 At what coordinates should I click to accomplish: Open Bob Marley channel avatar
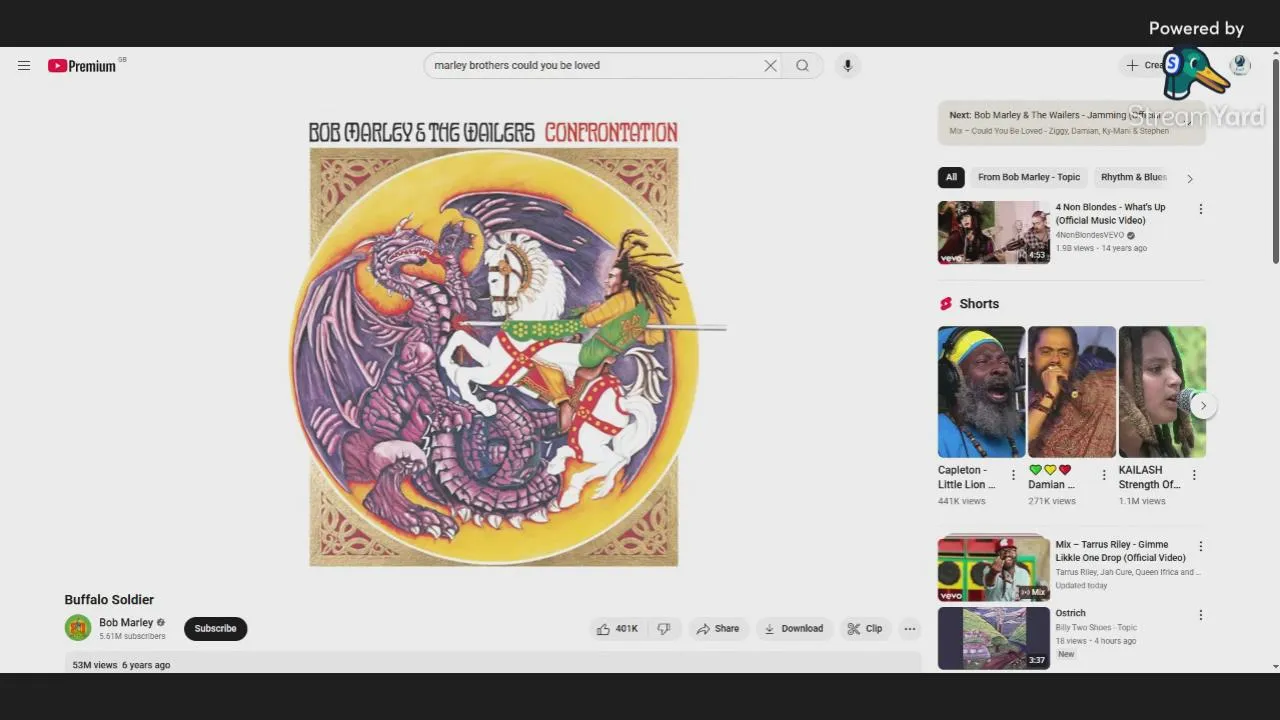tap(78, 628)
